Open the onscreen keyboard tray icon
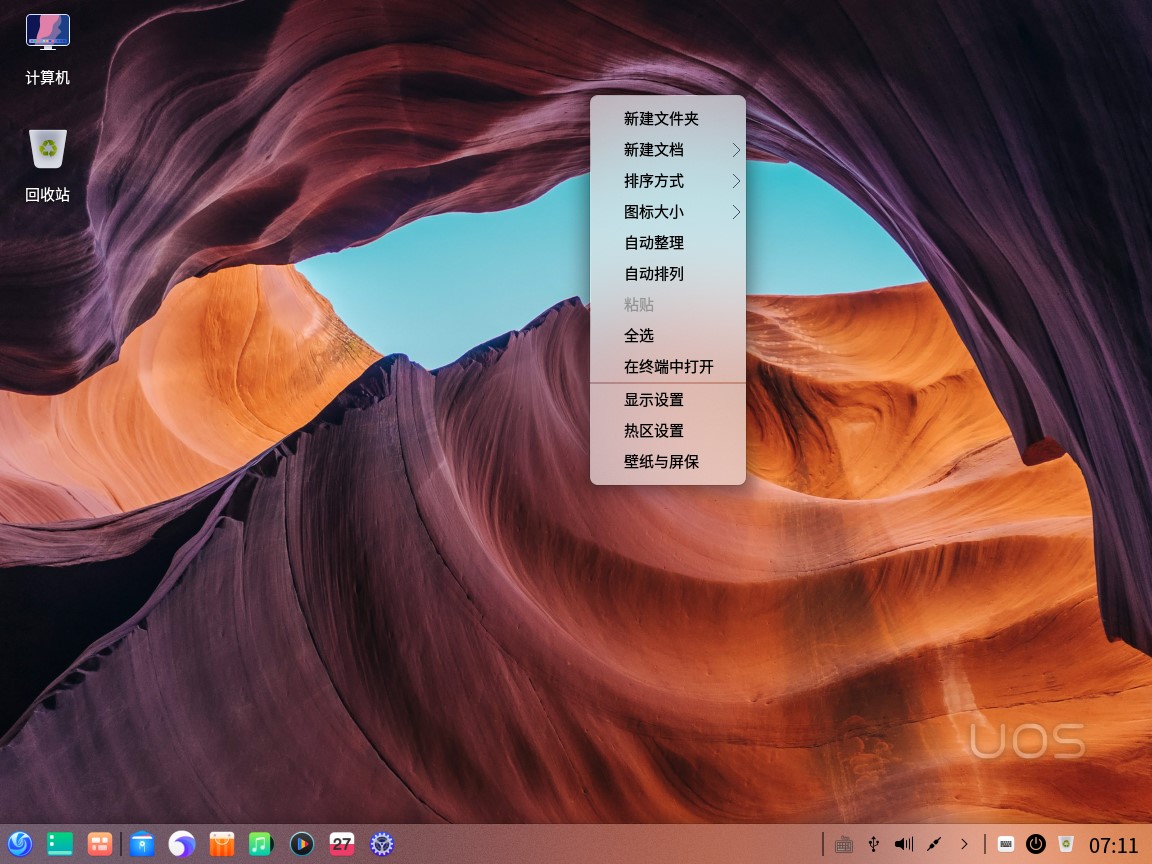The width and height of the screenshot is (1152, 864). (x=1006, y=844)
